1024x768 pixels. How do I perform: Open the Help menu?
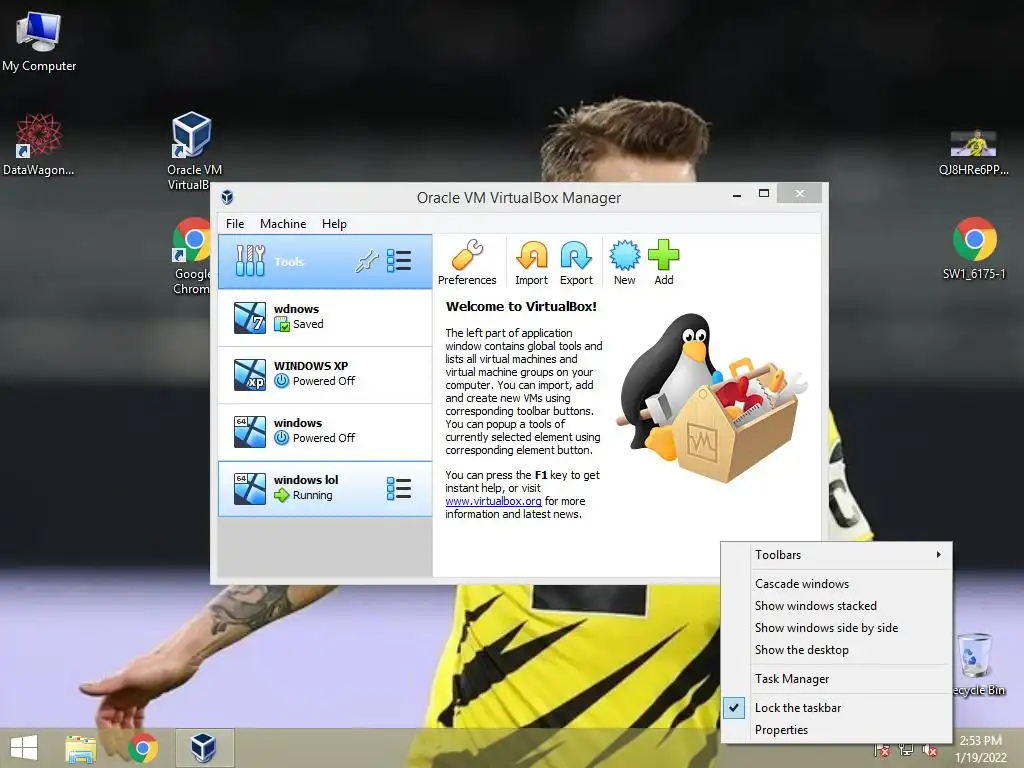pos(334,223)
